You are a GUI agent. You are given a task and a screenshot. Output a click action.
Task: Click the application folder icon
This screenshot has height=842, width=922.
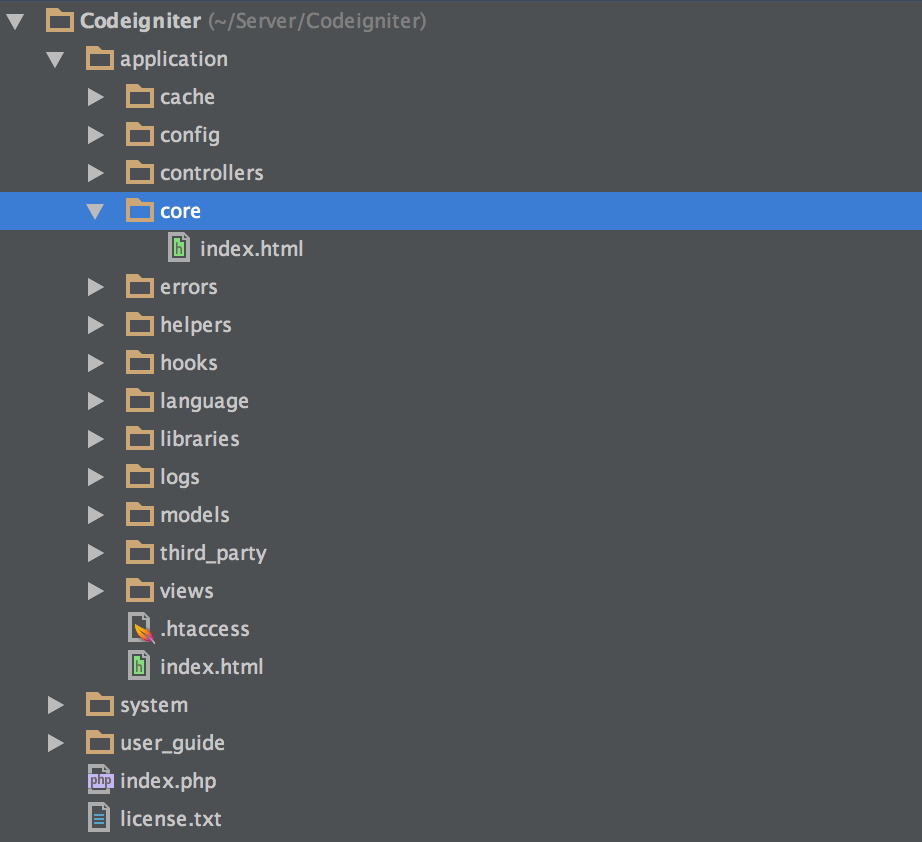coord(100,58)
